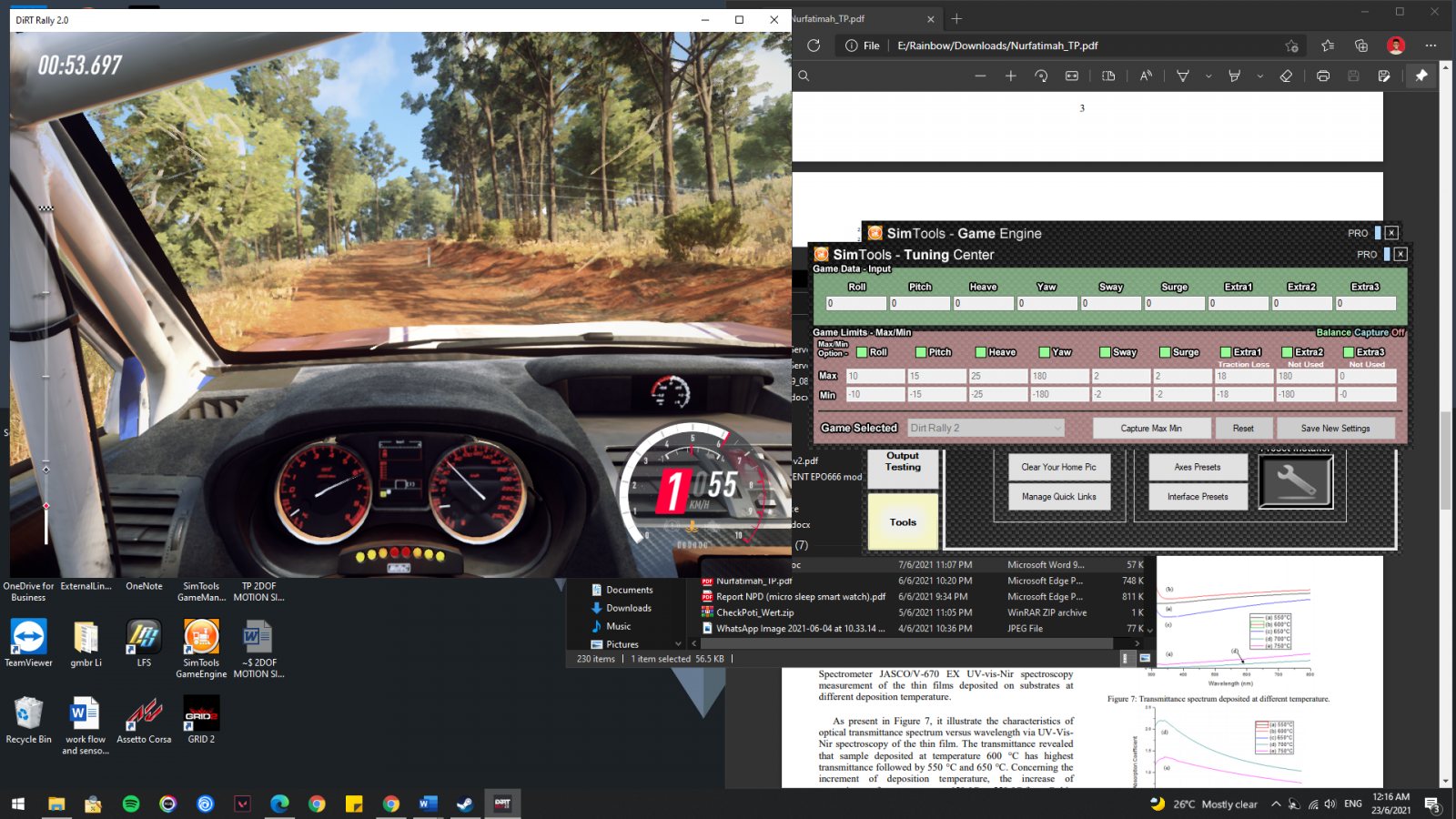Open Edge profile avatar
Viewport: 1456px width, 819px height.
coord(1396,45)
